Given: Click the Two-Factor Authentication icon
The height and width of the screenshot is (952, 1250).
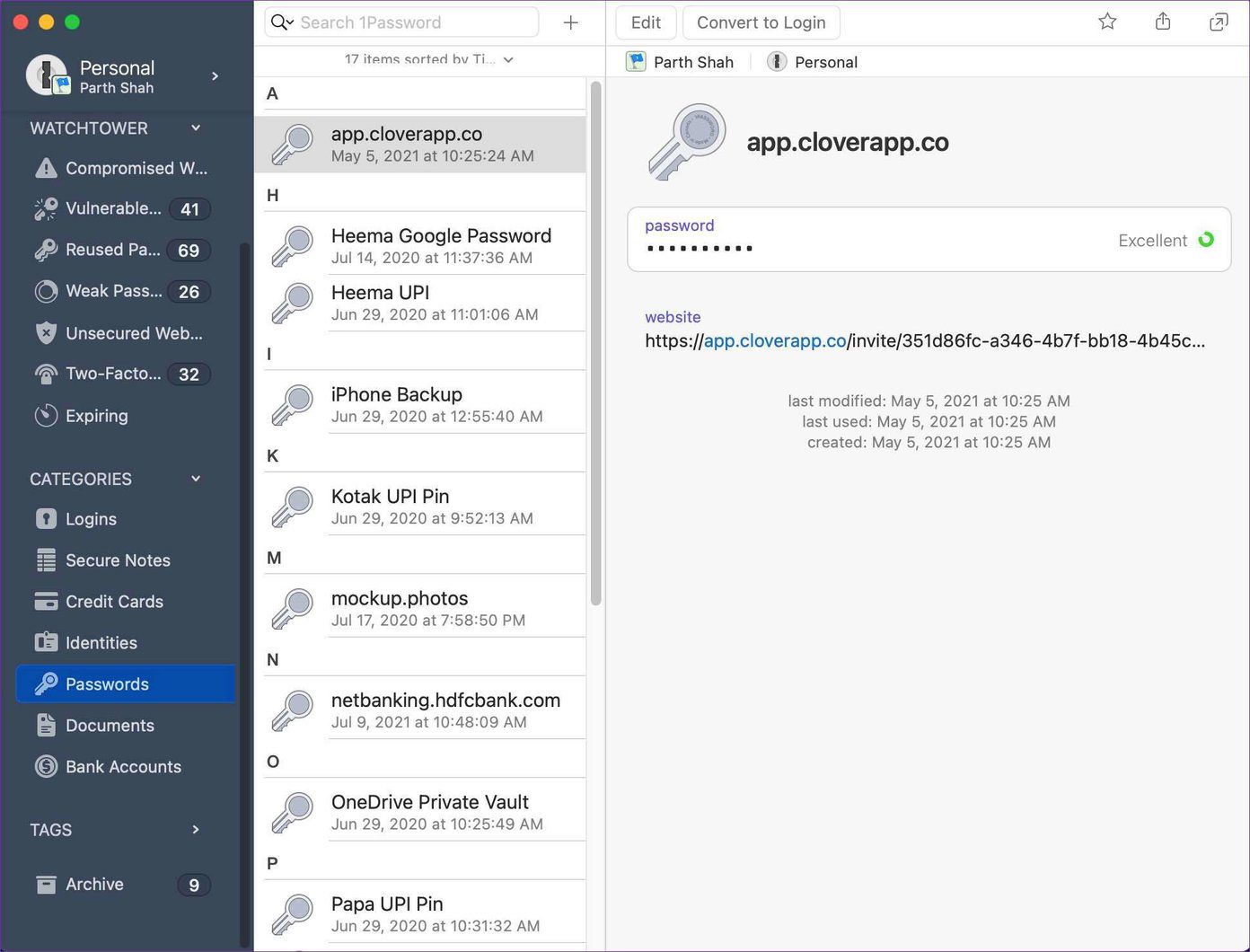Looking at the screenshot, I should pyautogui.click(x=46, y=374).
